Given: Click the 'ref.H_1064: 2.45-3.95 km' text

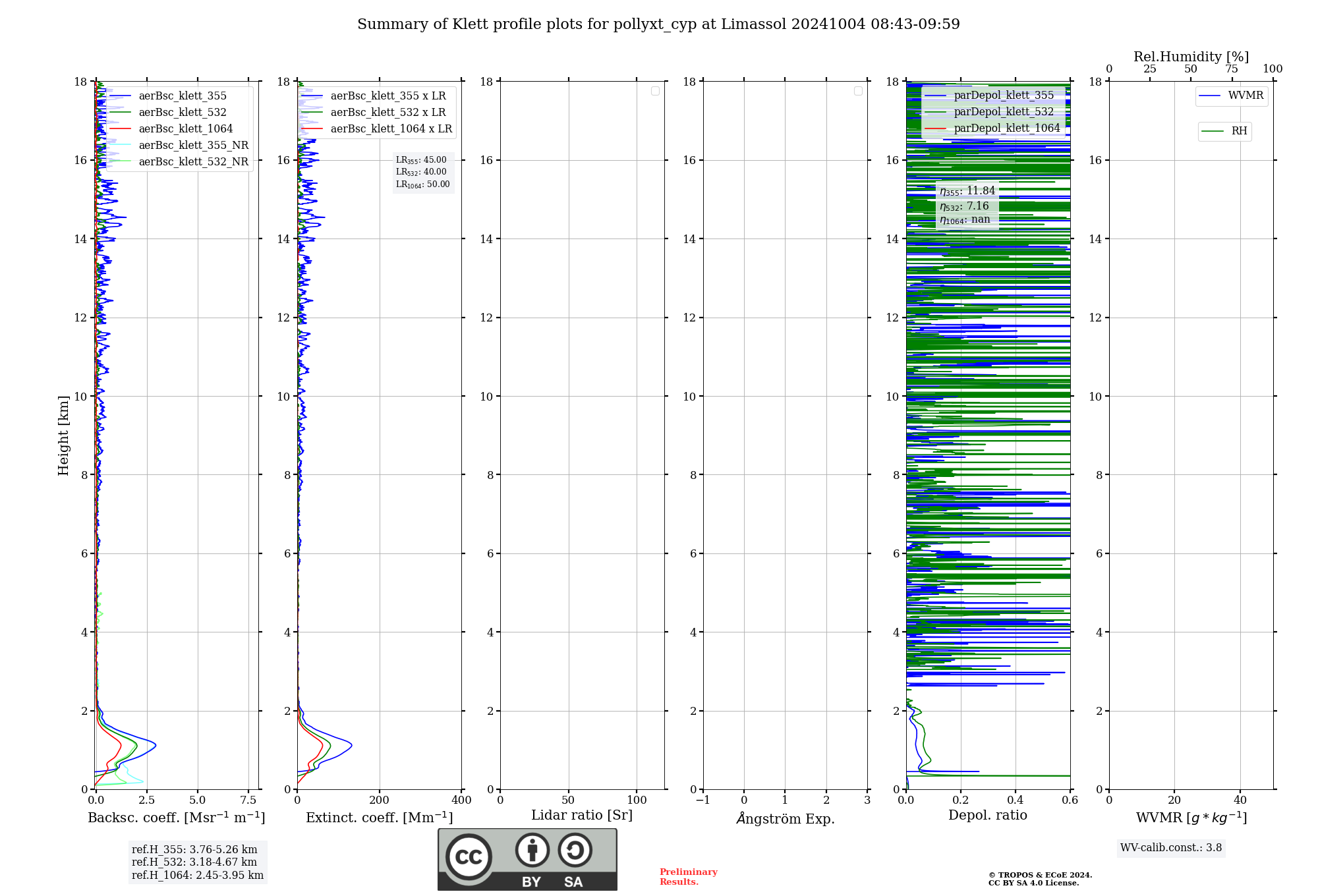Looking at the screenshot, I should 198,876.
